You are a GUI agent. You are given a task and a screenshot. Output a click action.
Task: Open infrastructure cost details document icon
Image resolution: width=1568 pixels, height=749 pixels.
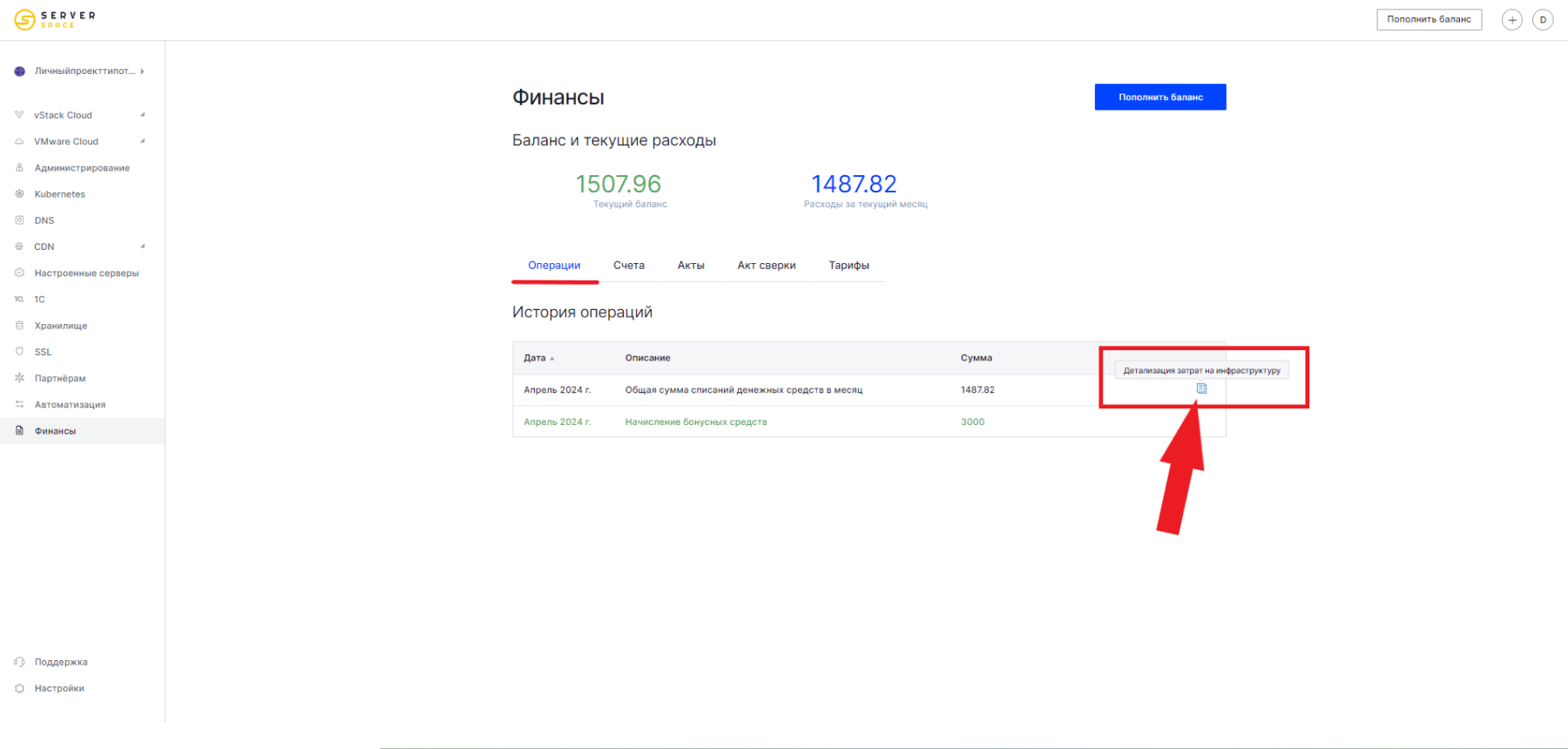(1201, 388)
